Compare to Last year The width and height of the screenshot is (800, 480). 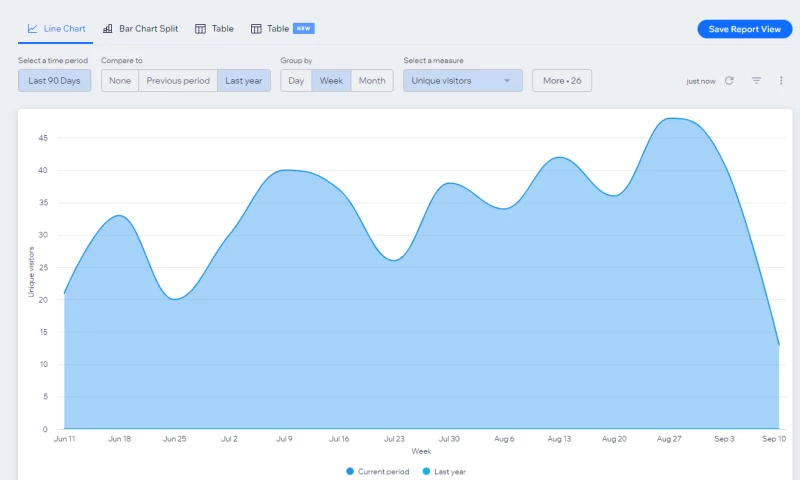(x=244, y=81)
